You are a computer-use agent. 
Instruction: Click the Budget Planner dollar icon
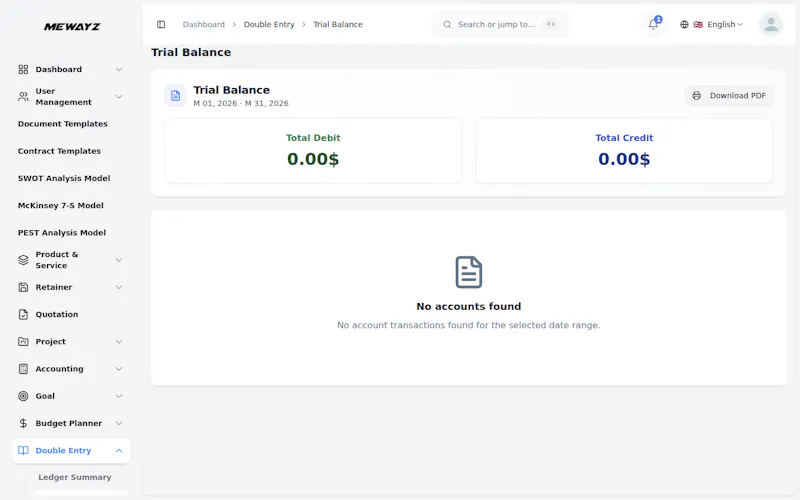coord(23,423)
